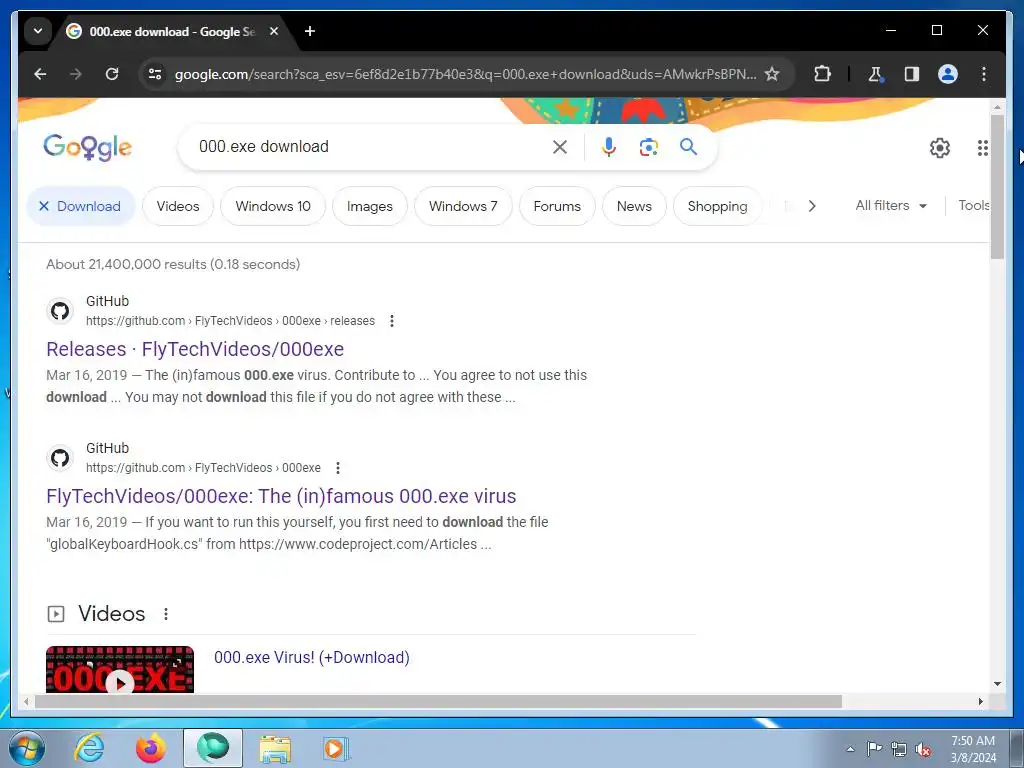Go back to the previous page

40,74
